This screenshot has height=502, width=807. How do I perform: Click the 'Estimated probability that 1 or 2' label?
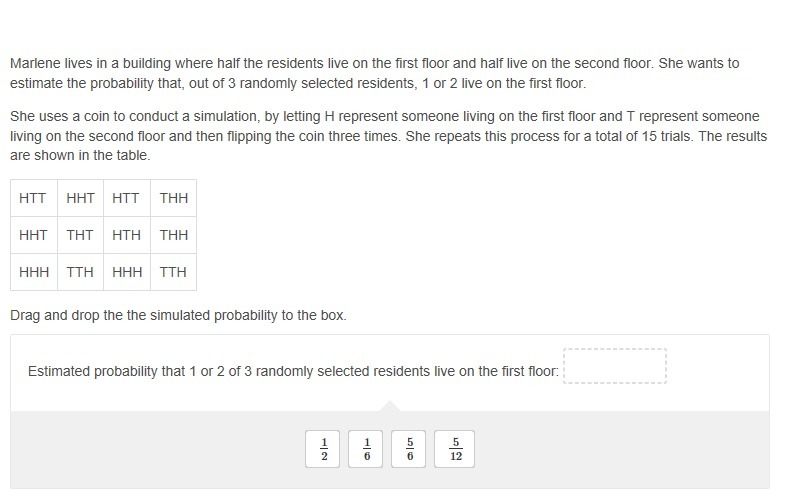click(x=293, y=371)
